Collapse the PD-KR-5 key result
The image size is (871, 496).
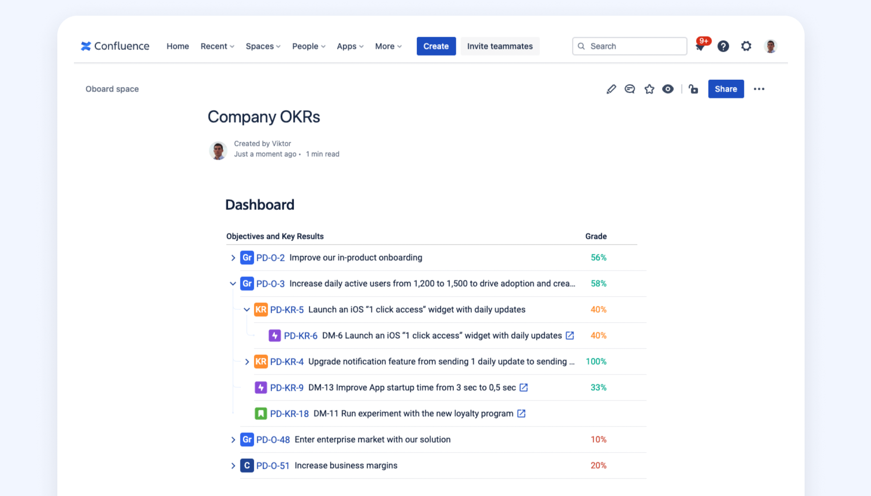[x=247, y=309]
